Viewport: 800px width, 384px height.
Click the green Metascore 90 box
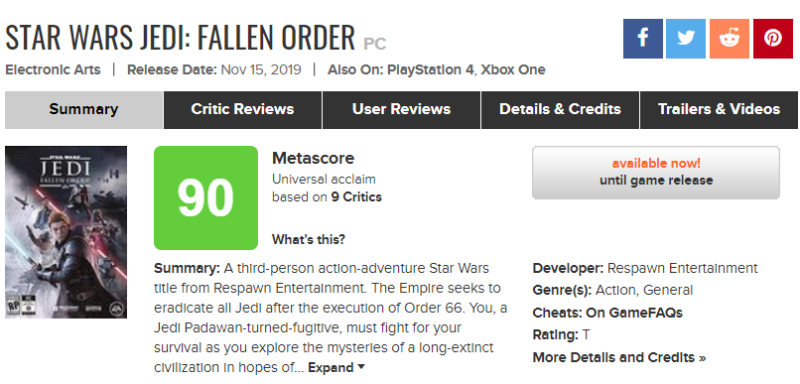(x=206, y=198)
